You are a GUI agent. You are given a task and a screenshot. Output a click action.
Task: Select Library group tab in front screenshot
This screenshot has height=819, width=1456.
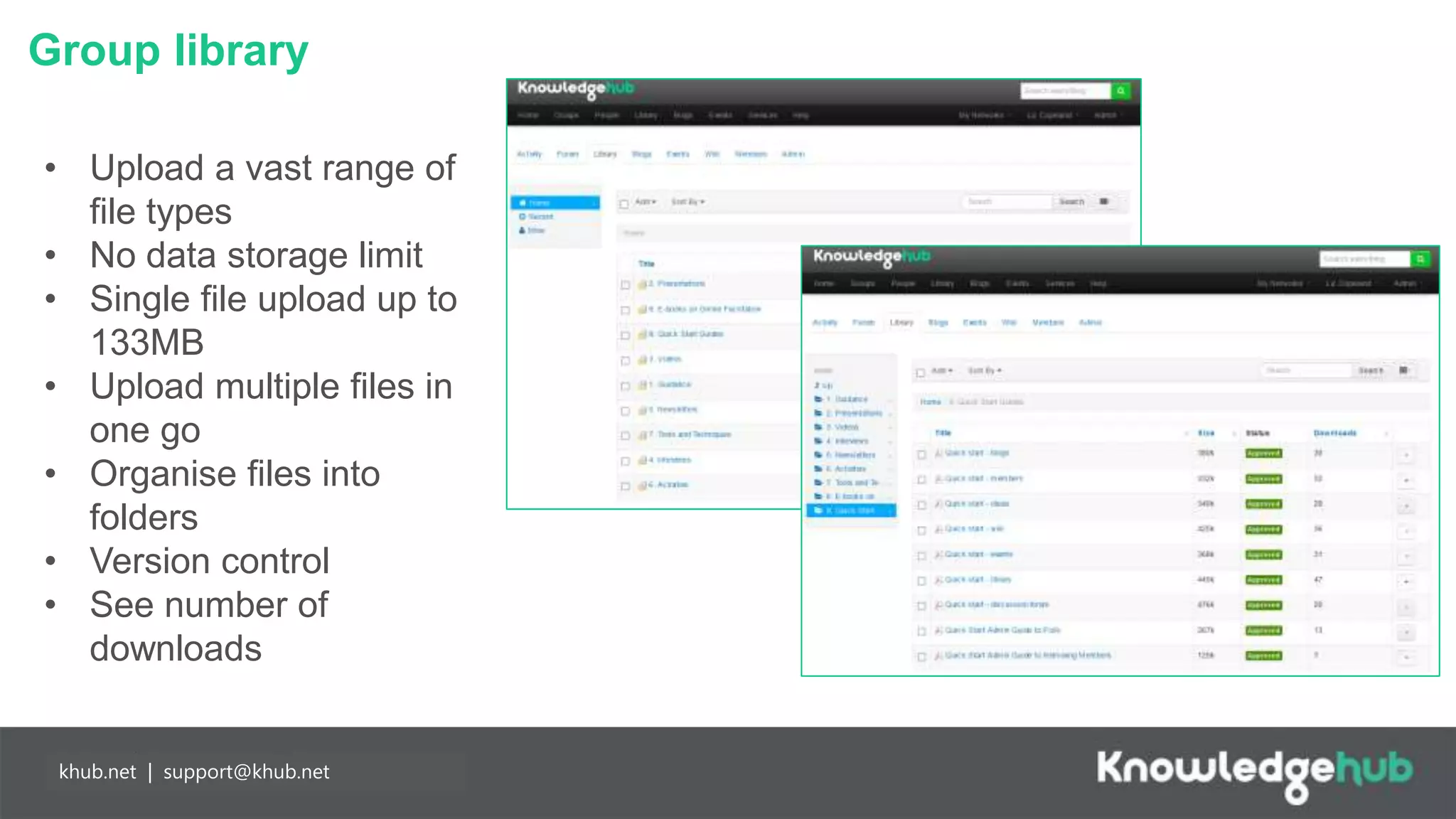pyautogui.click(x=901, y=323)
